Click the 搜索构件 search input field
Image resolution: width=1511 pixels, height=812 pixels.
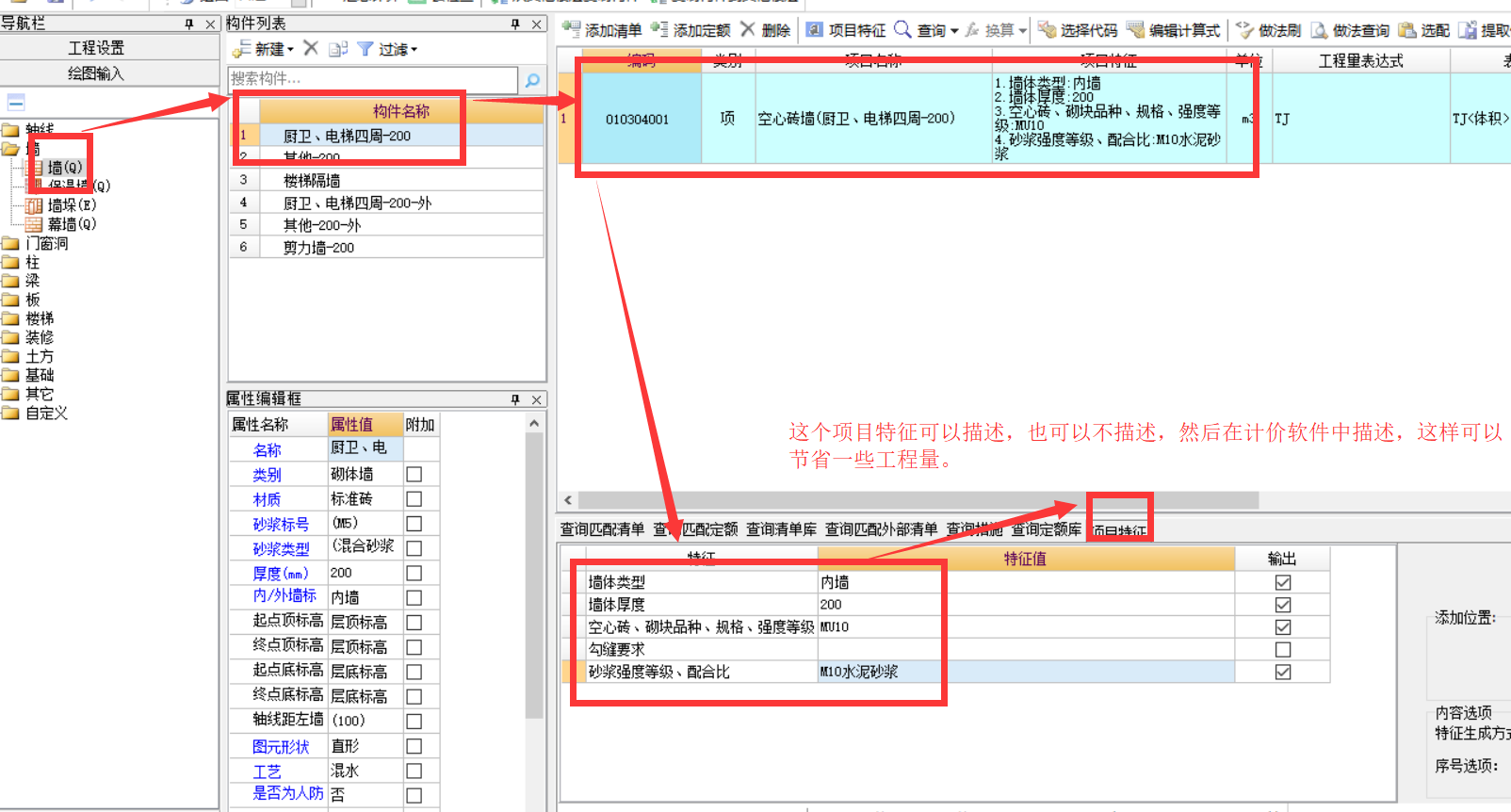(373, 79)
